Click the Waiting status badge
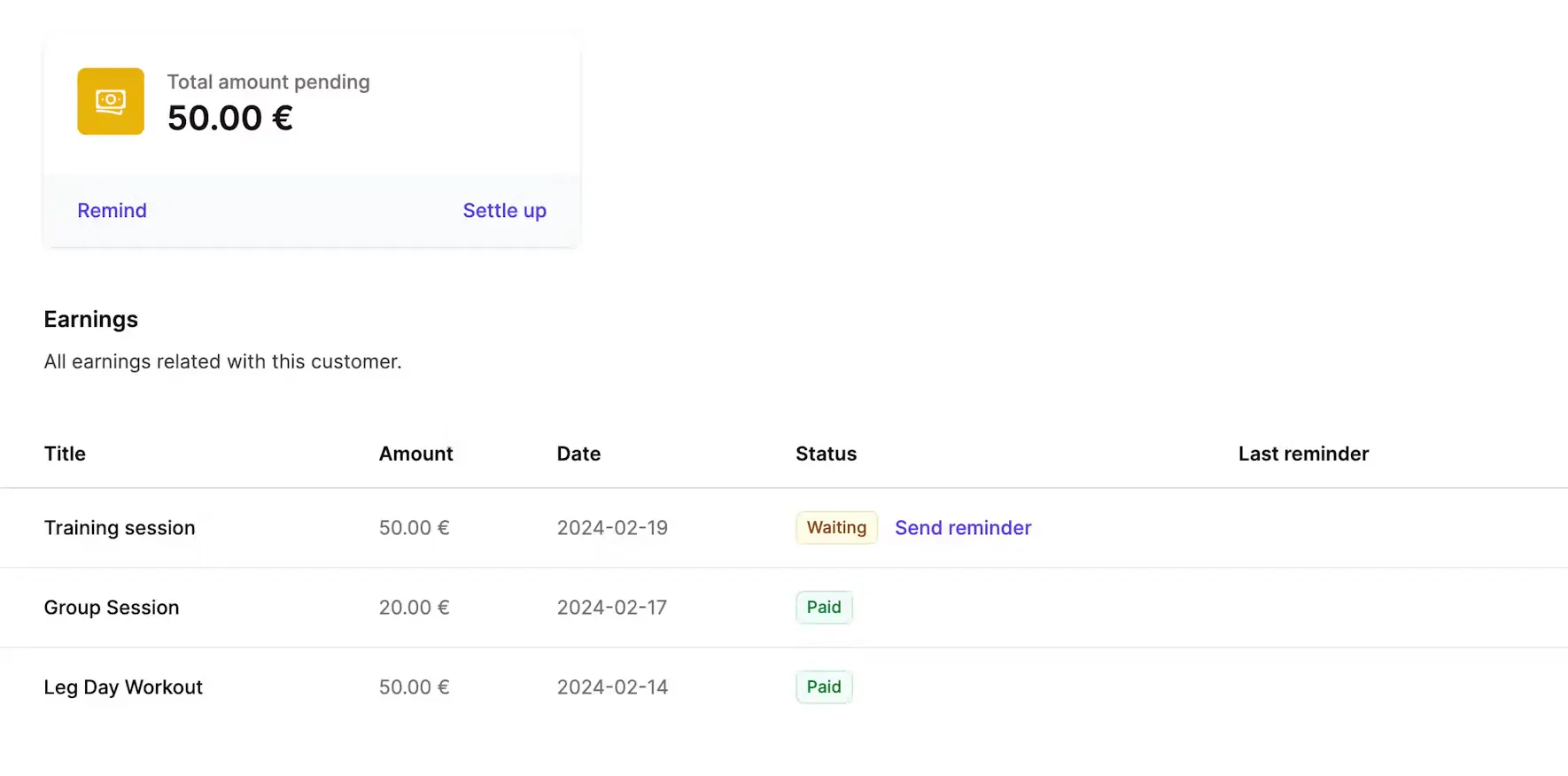Image resolution: width=1568 pixels, height=776 pixels. click(836, 528)
